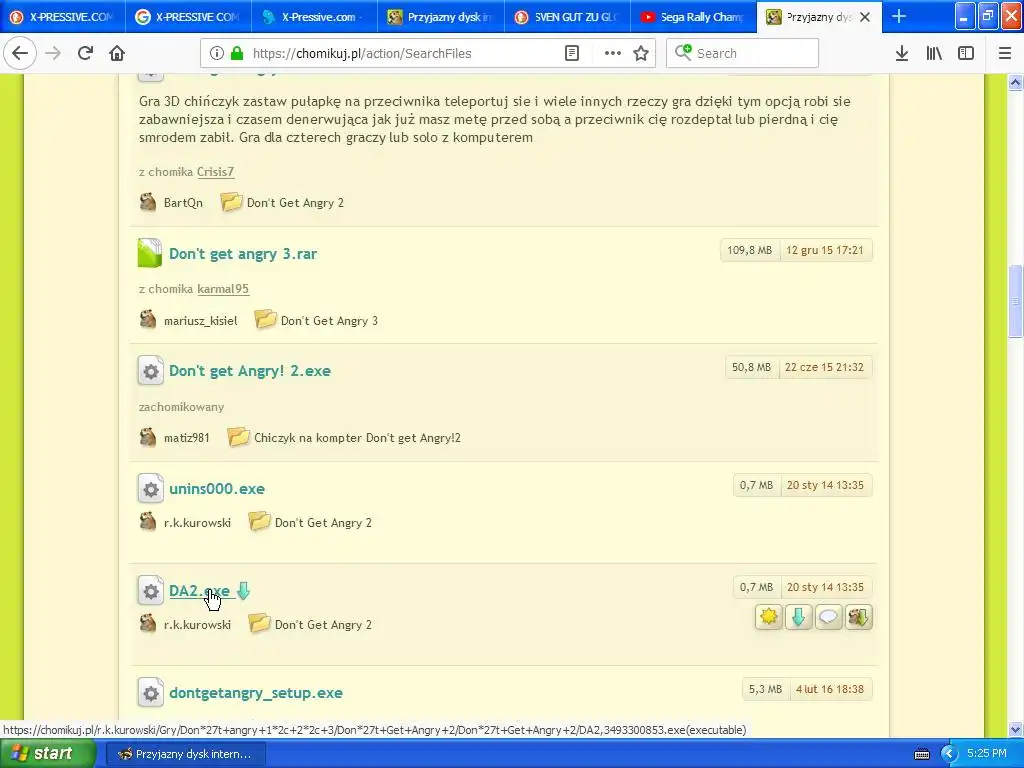Open unins000.exe file link

tap(217, 488)
